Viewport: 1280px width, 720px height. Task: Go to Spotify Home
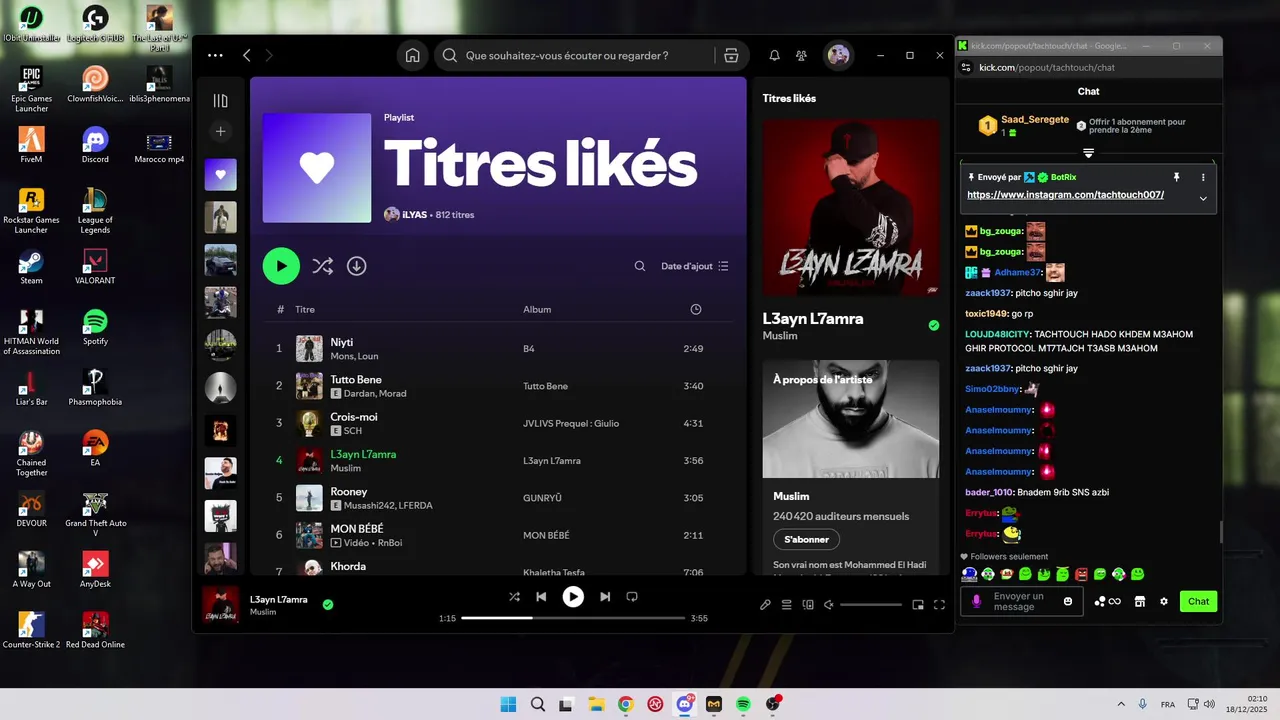pyautogui.click(x=412, y=56)
